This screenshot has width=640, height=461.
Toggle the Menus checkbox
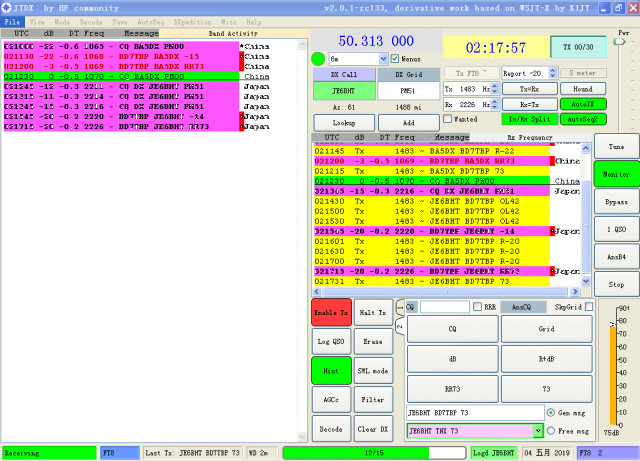(x=395, y=59)
